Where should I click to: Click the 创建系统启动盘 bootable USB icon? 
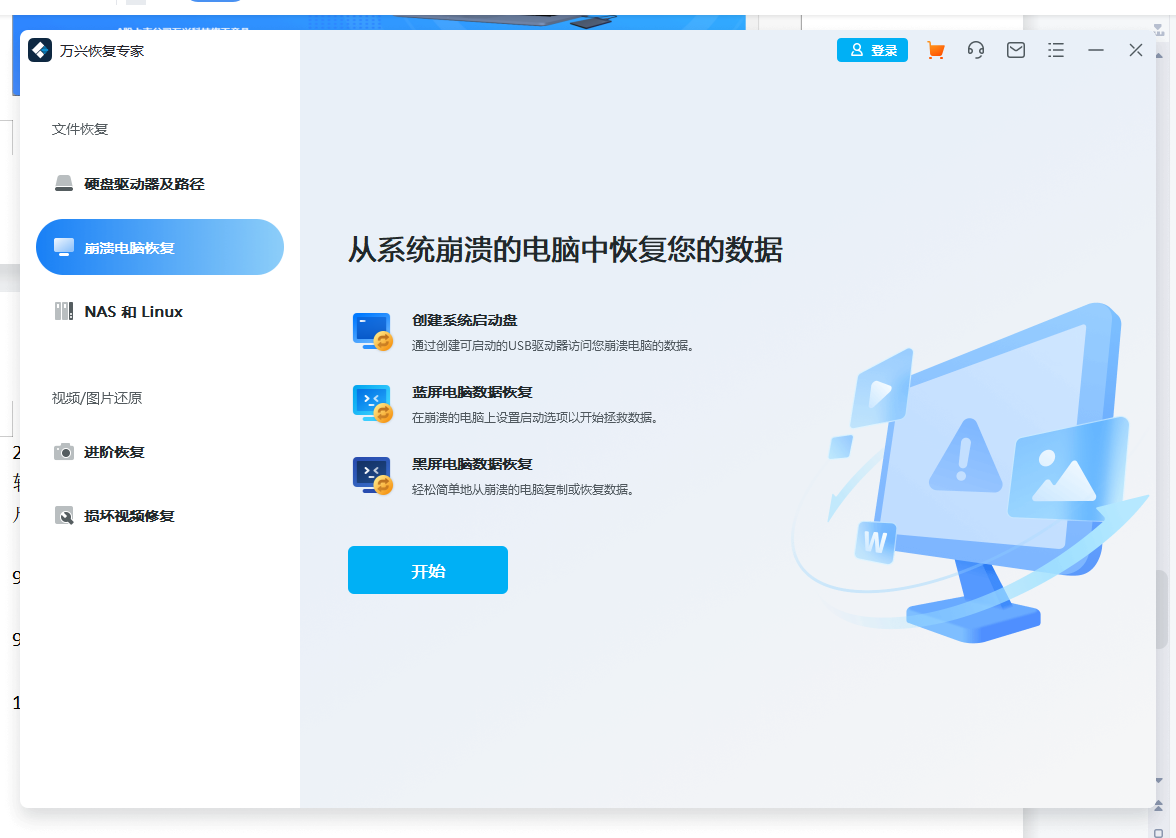click(372, 332)
